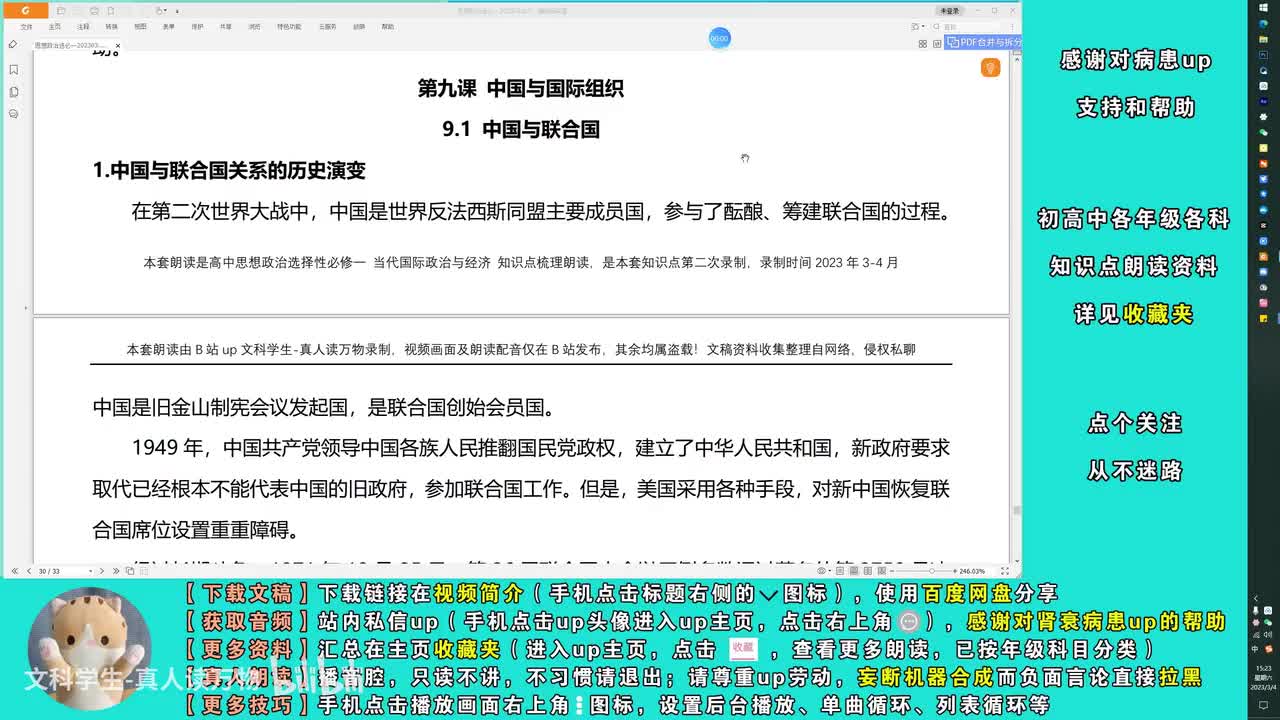Click the 246.03% zoom value
The width and height of the screenshot is (1280, 720).
tap(972, 571)
